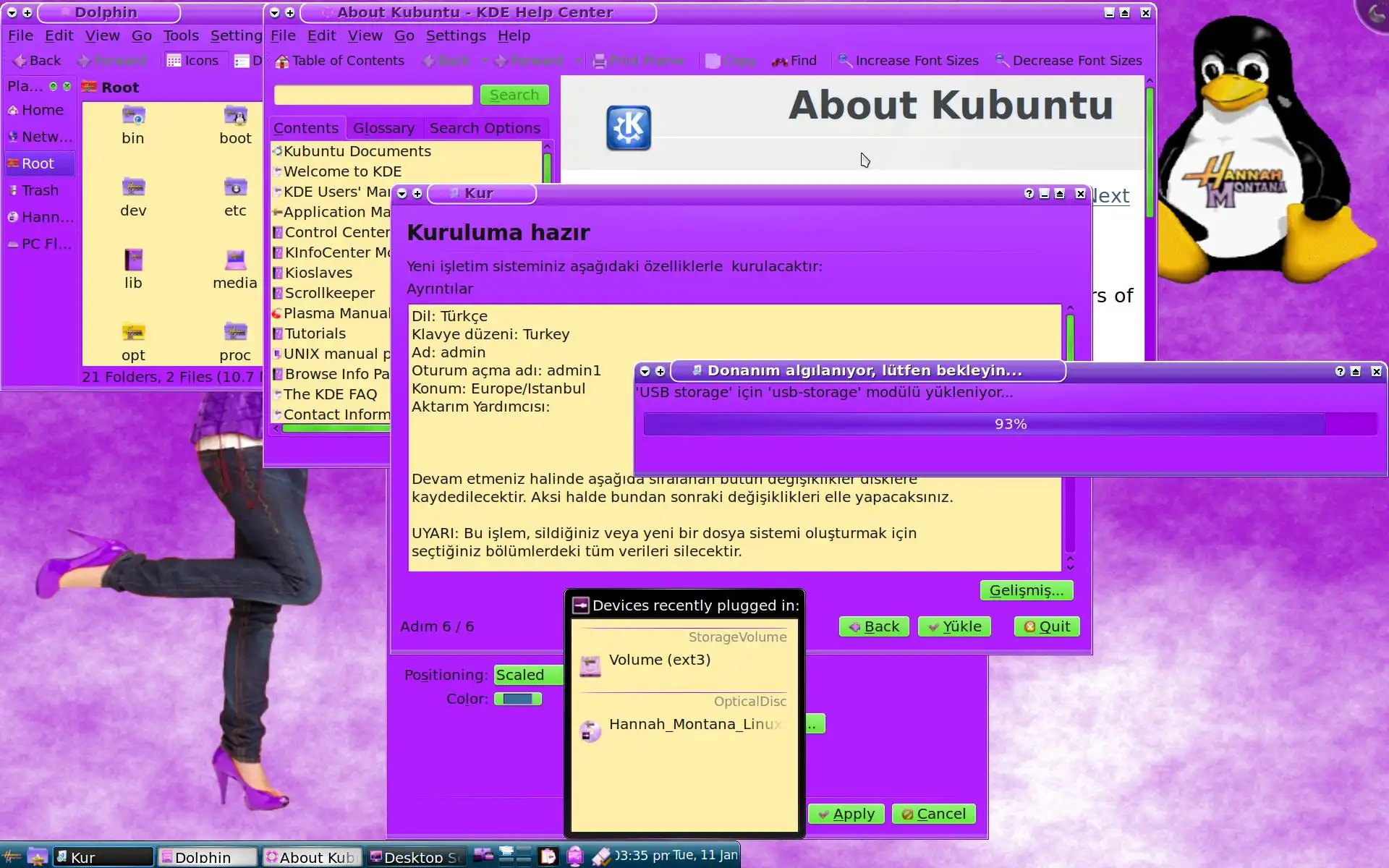
Task: Click the Color swatch button
Action: (518, 699)
